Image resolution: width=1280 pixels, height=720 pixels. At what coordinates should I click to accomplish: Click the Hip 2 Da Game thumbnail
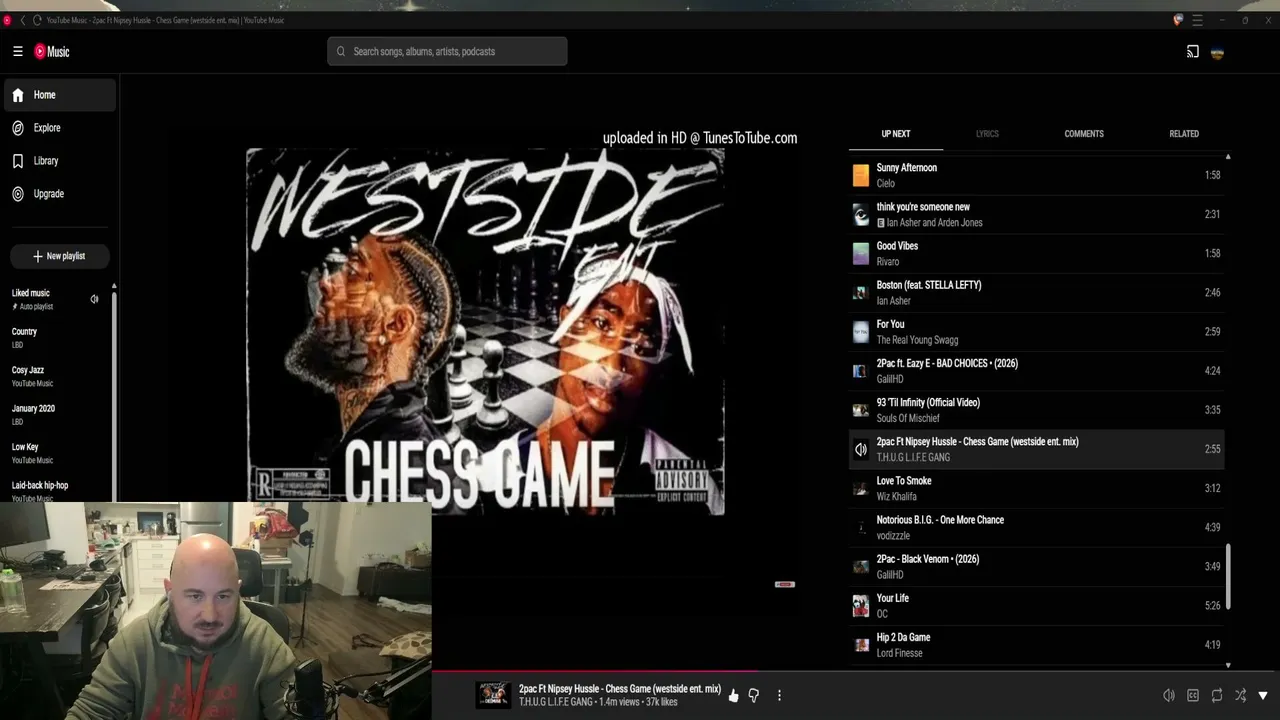tap(860, 645)
